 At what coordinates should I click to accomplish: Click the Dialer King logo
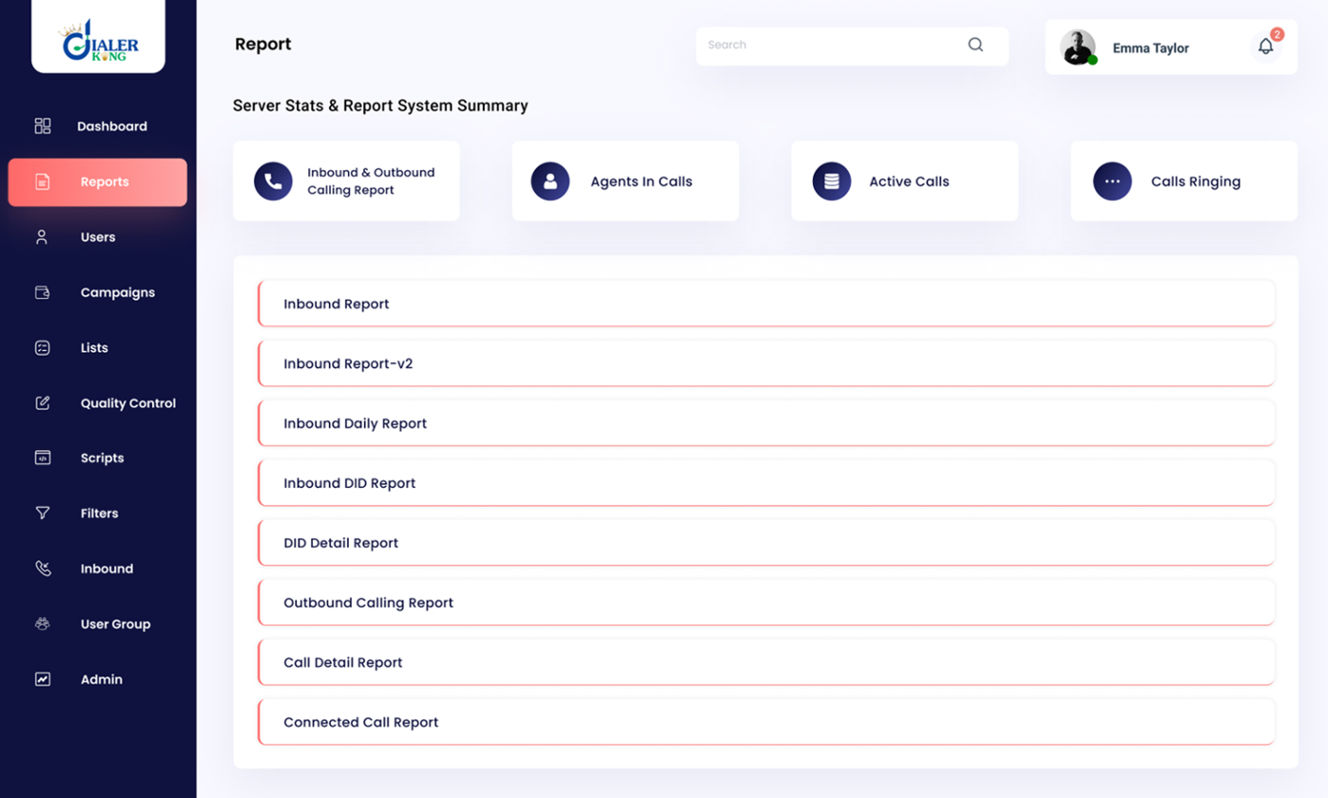(98, 40)
